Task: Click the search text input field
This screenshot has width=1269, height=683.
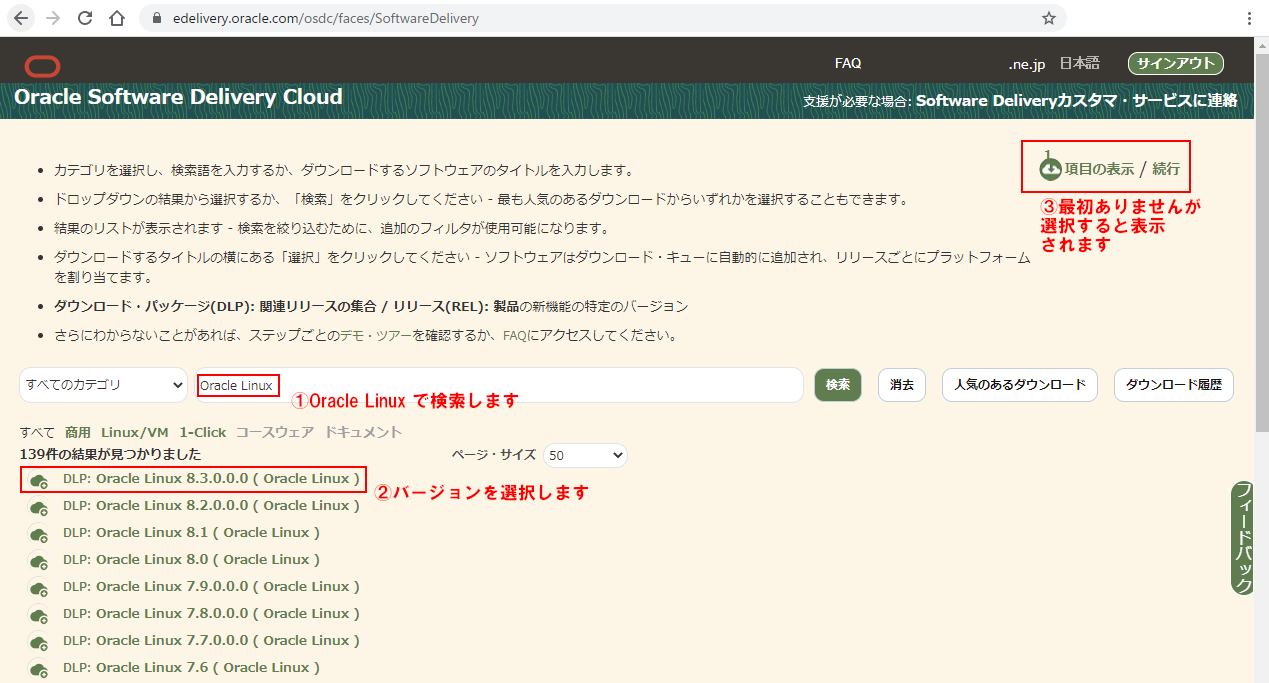Action: (x=540, y=385)
